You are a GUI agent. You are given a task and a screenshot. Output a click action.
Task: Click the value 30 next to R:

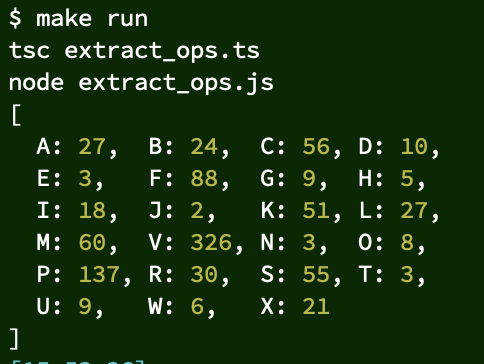[x=204, y=274]
